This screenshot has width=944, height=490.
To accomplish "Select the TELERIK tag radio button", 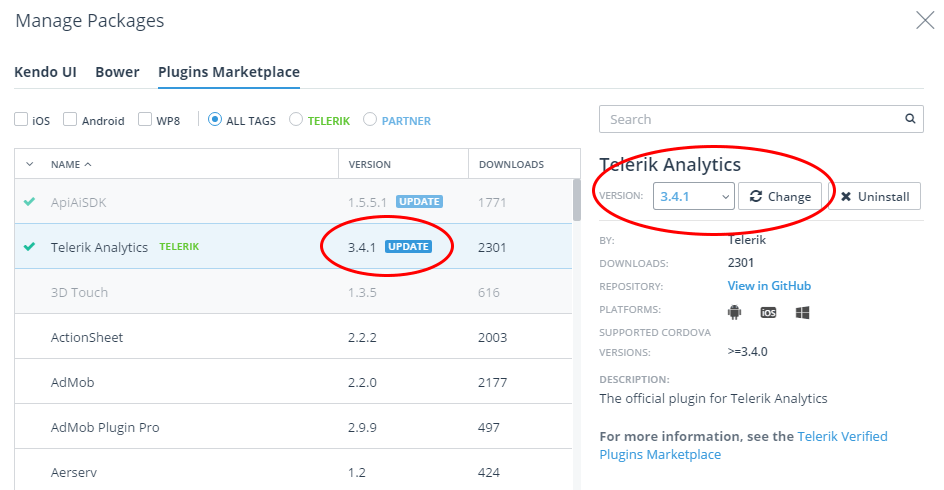I will click(x=296, y=119).
